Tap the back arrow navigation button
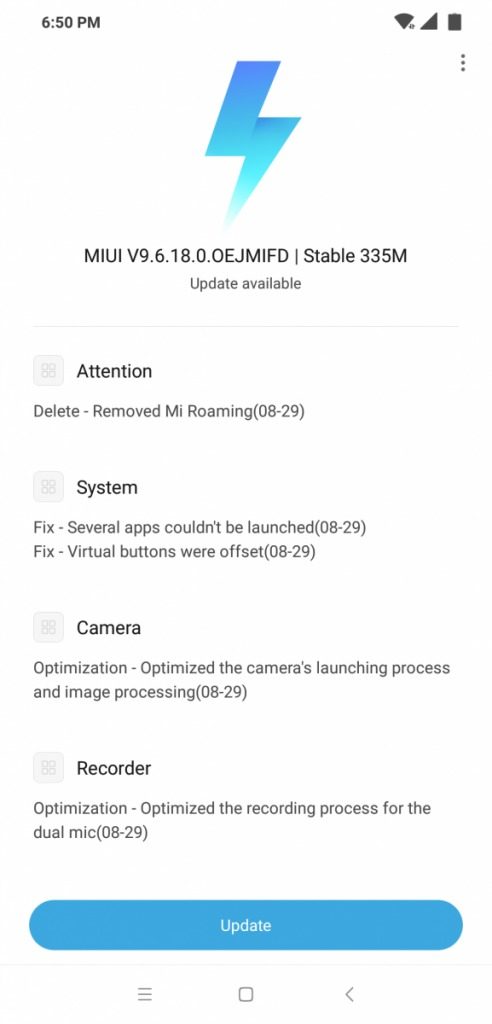 (349, 995)
